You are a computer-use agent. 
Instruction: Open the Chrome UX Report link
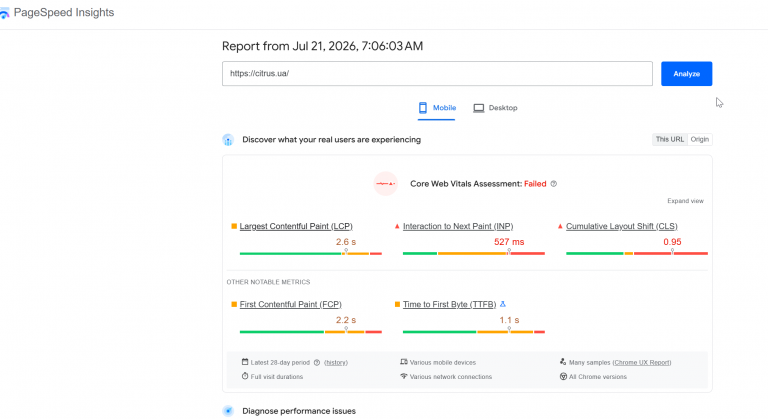[642, 363]
